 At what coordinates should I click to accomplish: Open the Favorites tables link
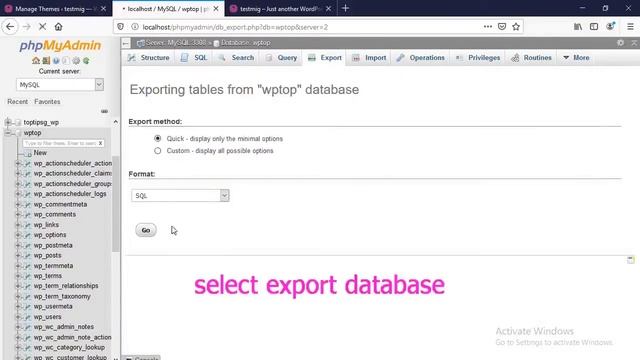pyautogui.click(x=47, y=102)
